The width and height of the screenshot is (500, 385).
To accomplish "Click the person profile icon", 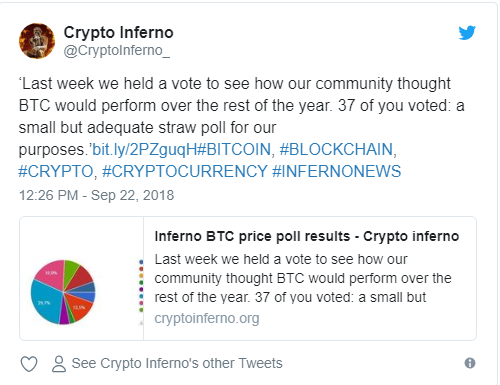I will click(59, 364).
